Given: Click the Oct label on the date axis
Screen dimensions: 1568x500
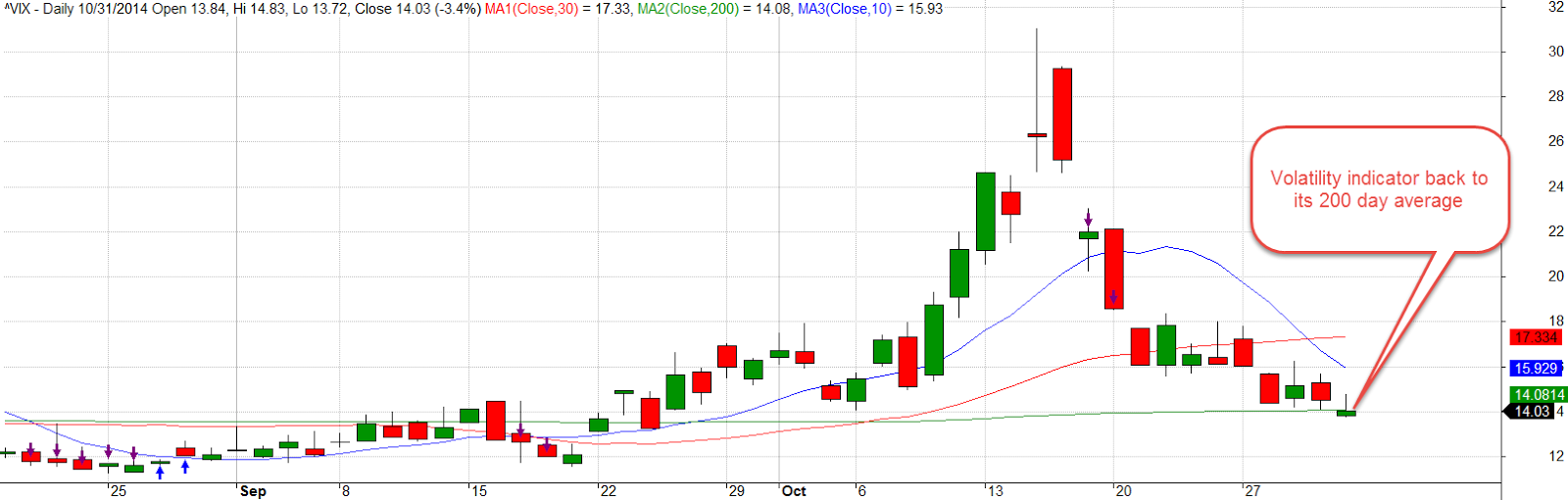Looking at the screenshot, I should [x=794, y=490].
